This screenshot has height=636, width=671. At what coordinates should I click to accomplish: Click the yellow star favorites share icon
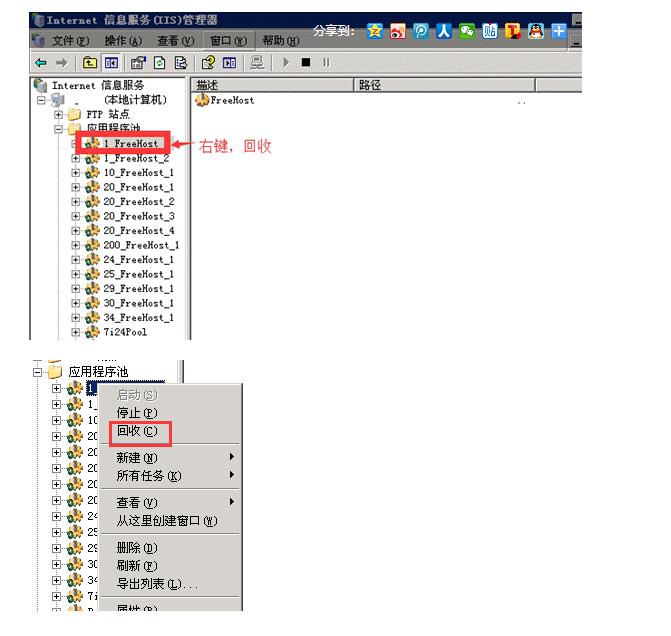tap(374, 31)
